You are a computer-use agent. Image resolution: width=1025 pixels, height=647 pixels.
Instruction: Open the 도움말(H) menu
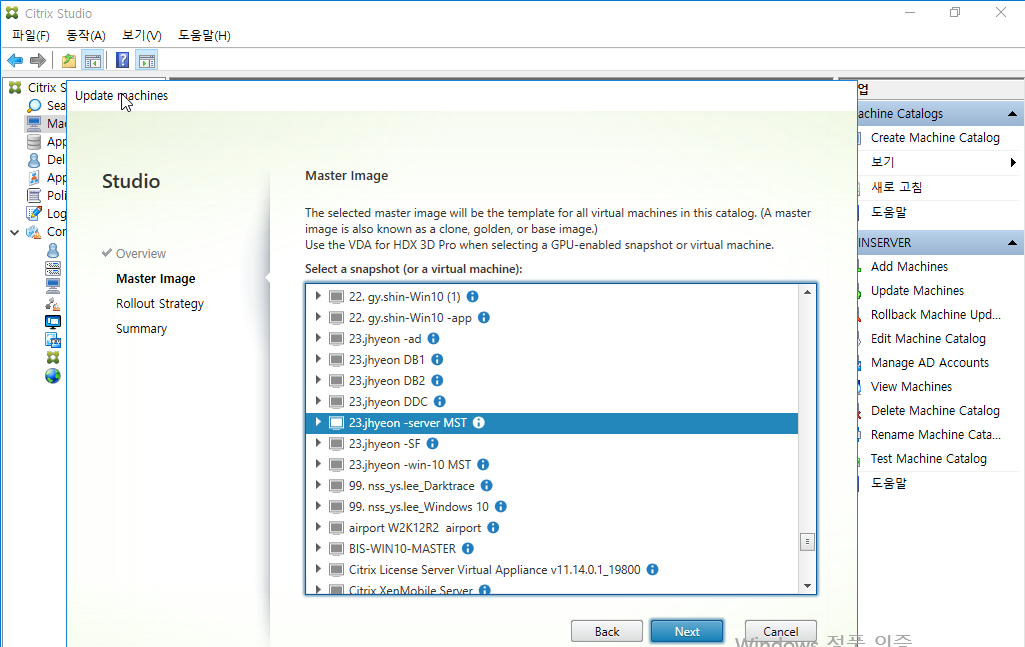[205, 35]
